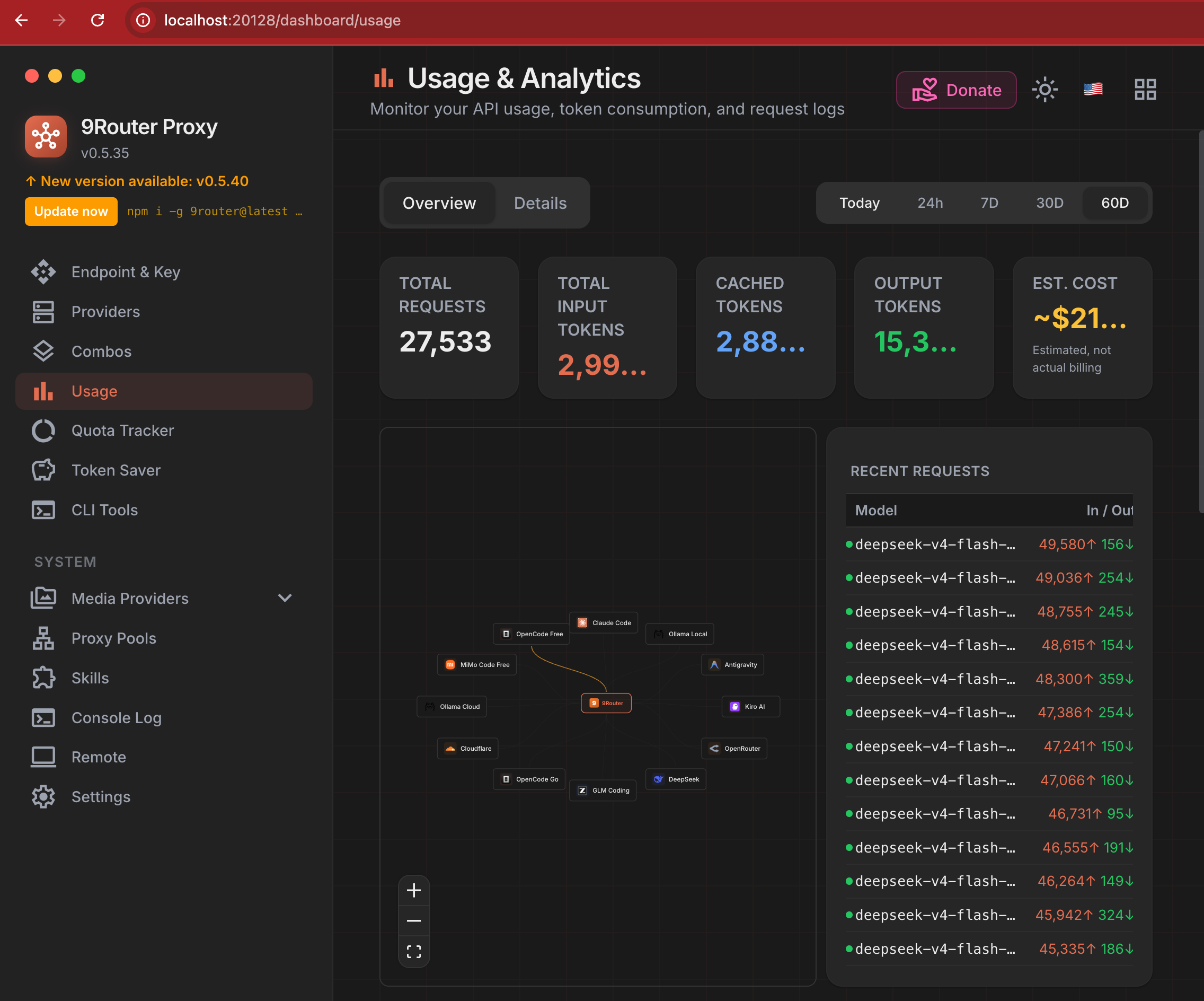Click the browser reload button
The height and width of the screenshot is (1001, 1204).
click(x=98, y=21)
